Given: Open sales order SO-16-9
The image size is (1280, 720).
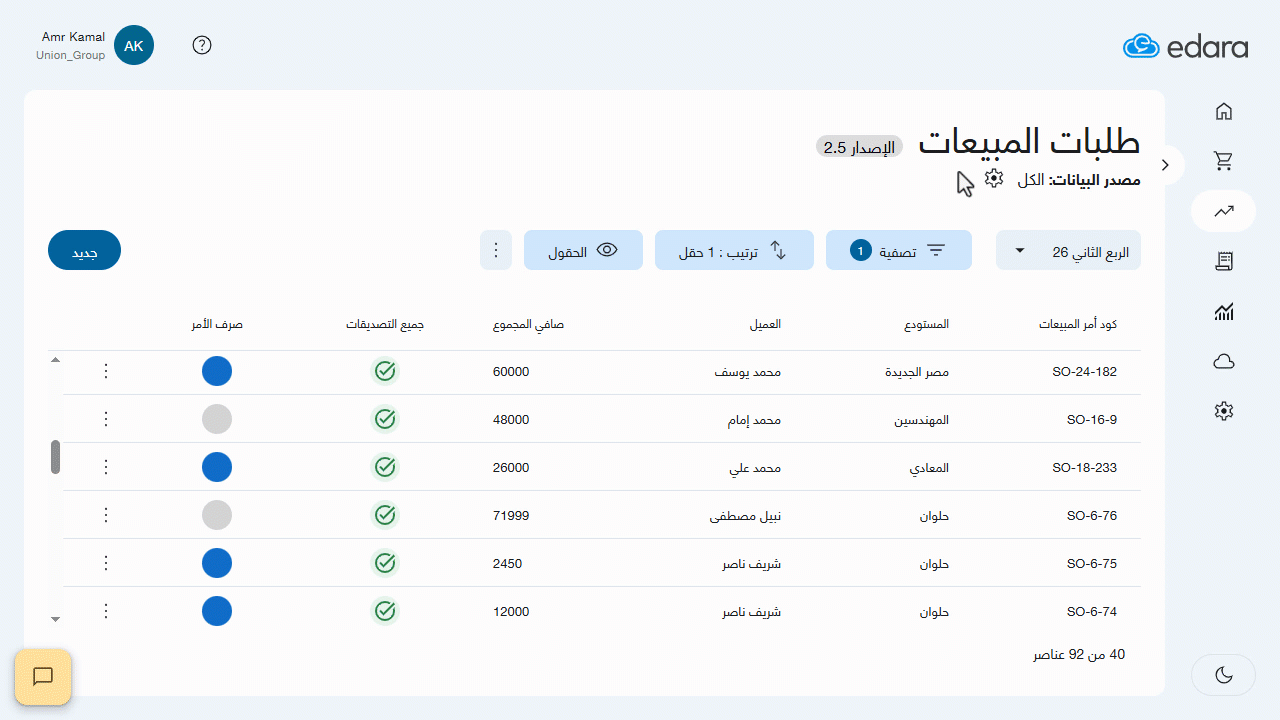Looking at the screenshot, I should pos(1092,420).
